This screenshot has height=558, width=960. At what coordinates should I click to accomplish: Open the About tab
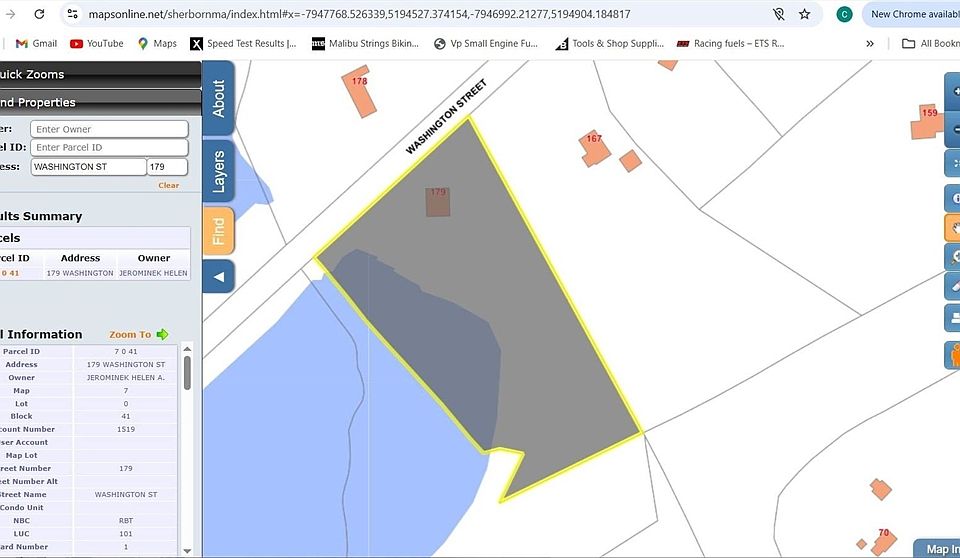point(218,97)
